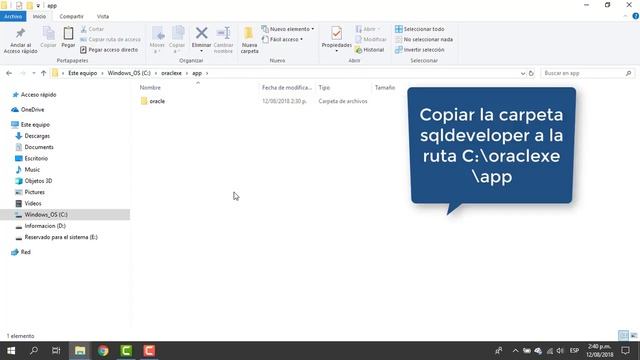
Task: Expand address bar history dropdown
Action: point(523,73)
